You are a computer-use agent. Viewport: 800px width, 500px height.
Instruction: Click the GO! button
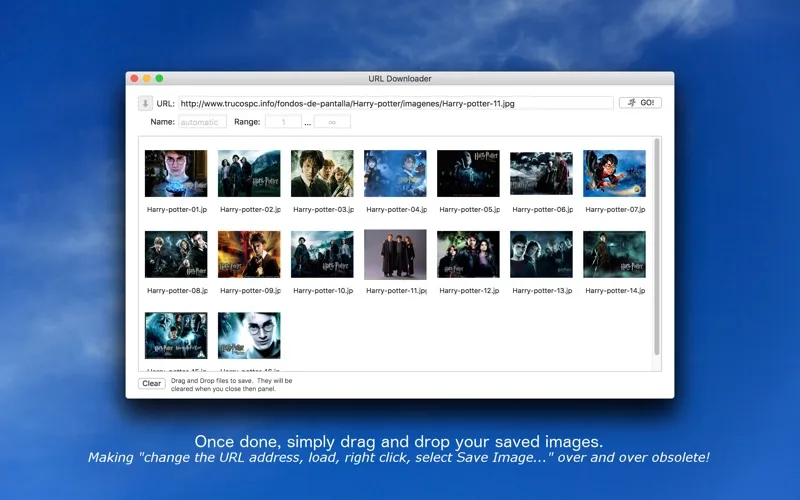coord(640,103)
